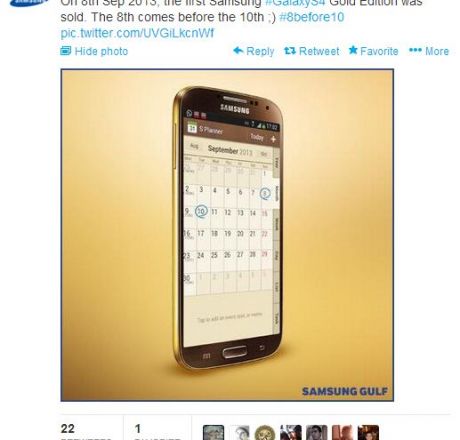The image size is (460, 440).
Task: Click the Reply arrow icon
Action: [238, 51]
